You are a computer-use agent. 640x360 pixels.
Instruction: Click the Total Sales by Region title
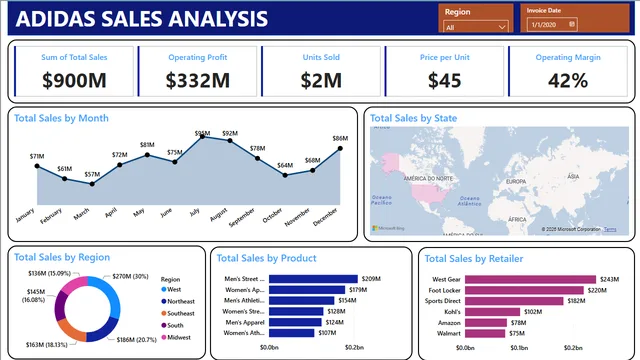coord(62,257)
